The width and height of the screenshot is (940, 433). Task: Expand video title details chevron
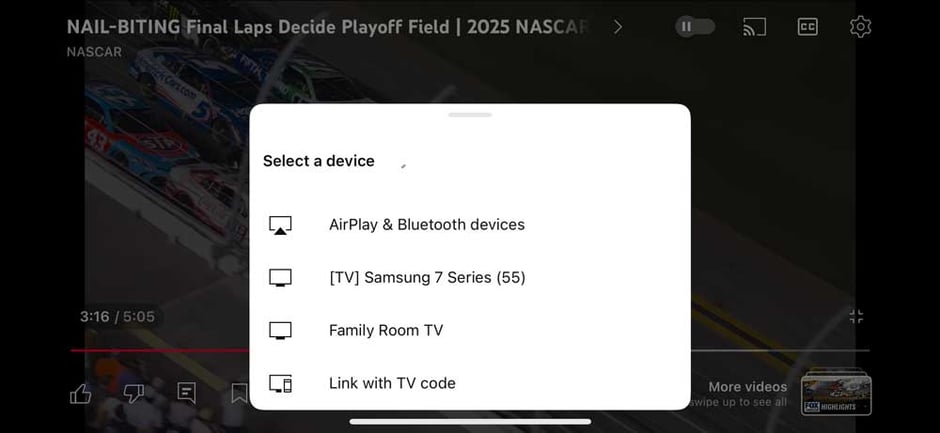(x=618, y=27)
